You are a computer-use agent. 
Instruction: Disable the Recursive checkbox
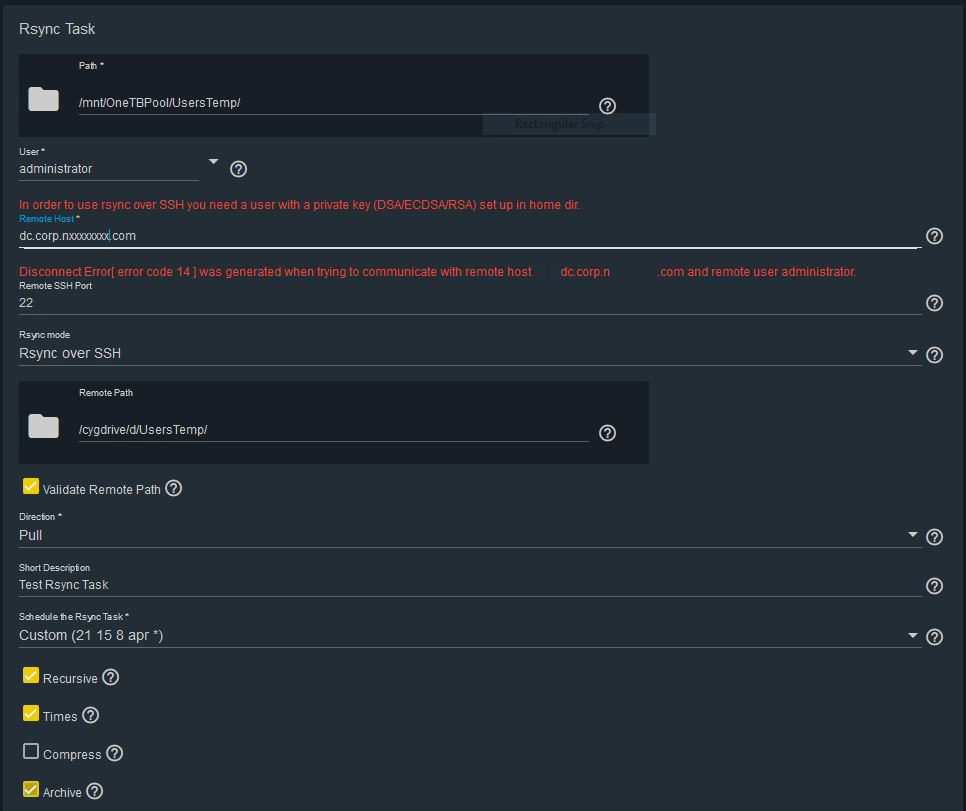pos(31,676)
